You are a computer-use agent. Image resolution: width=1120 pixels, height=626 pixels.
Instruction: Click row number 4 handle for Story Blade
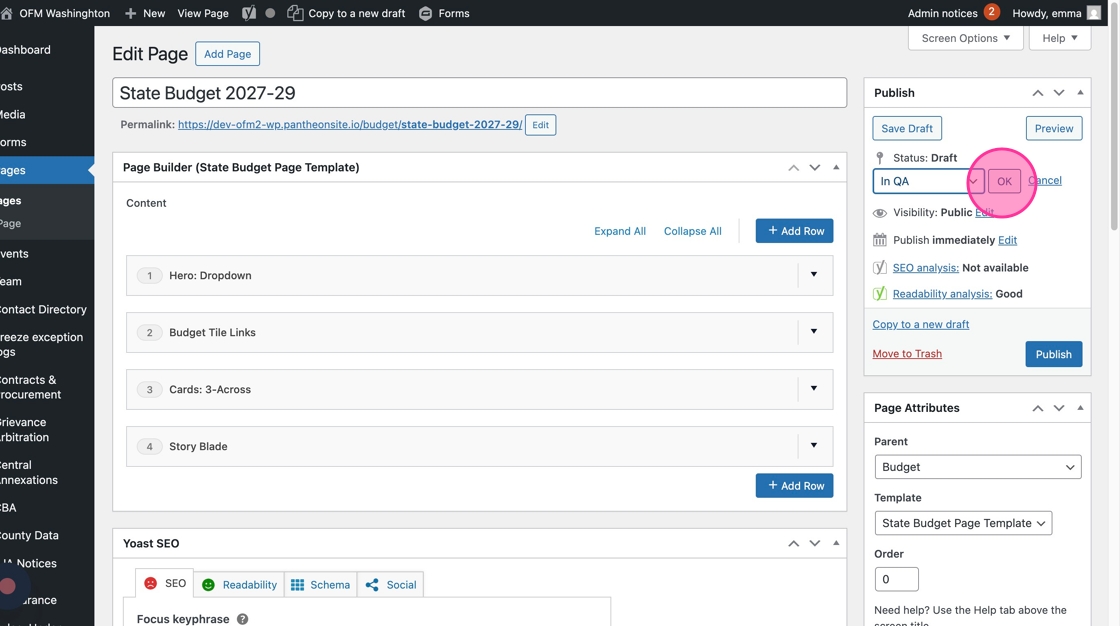(149, 447)
